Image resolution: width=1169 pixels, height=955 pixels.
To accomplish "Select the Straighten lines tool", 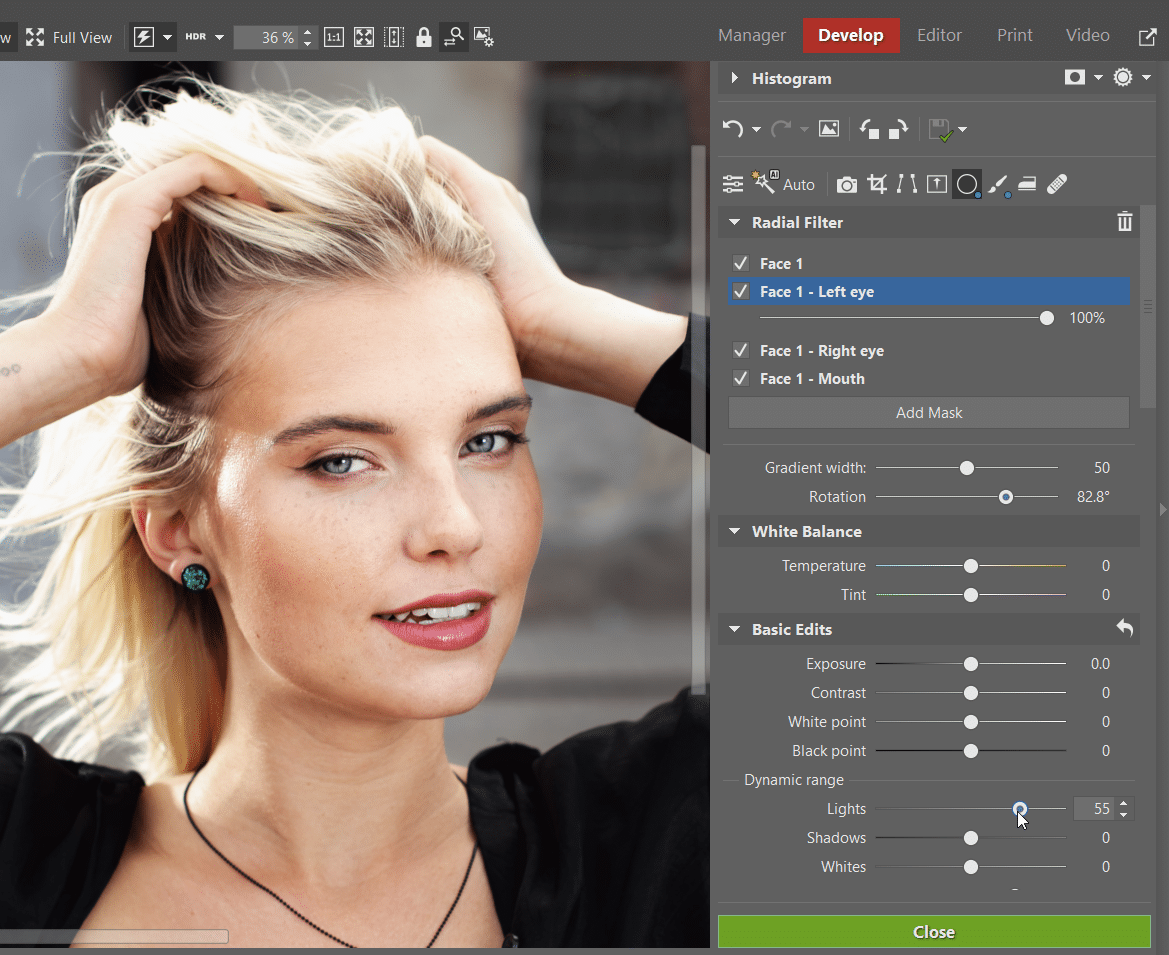I will (907, 184).
